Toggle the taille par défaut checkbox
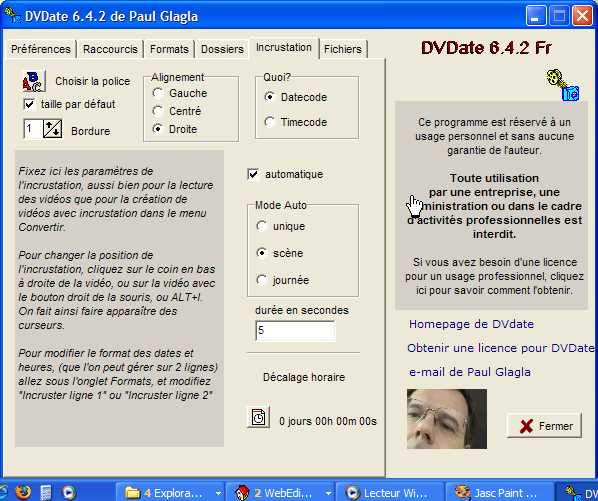 click(x=29, y=104)
